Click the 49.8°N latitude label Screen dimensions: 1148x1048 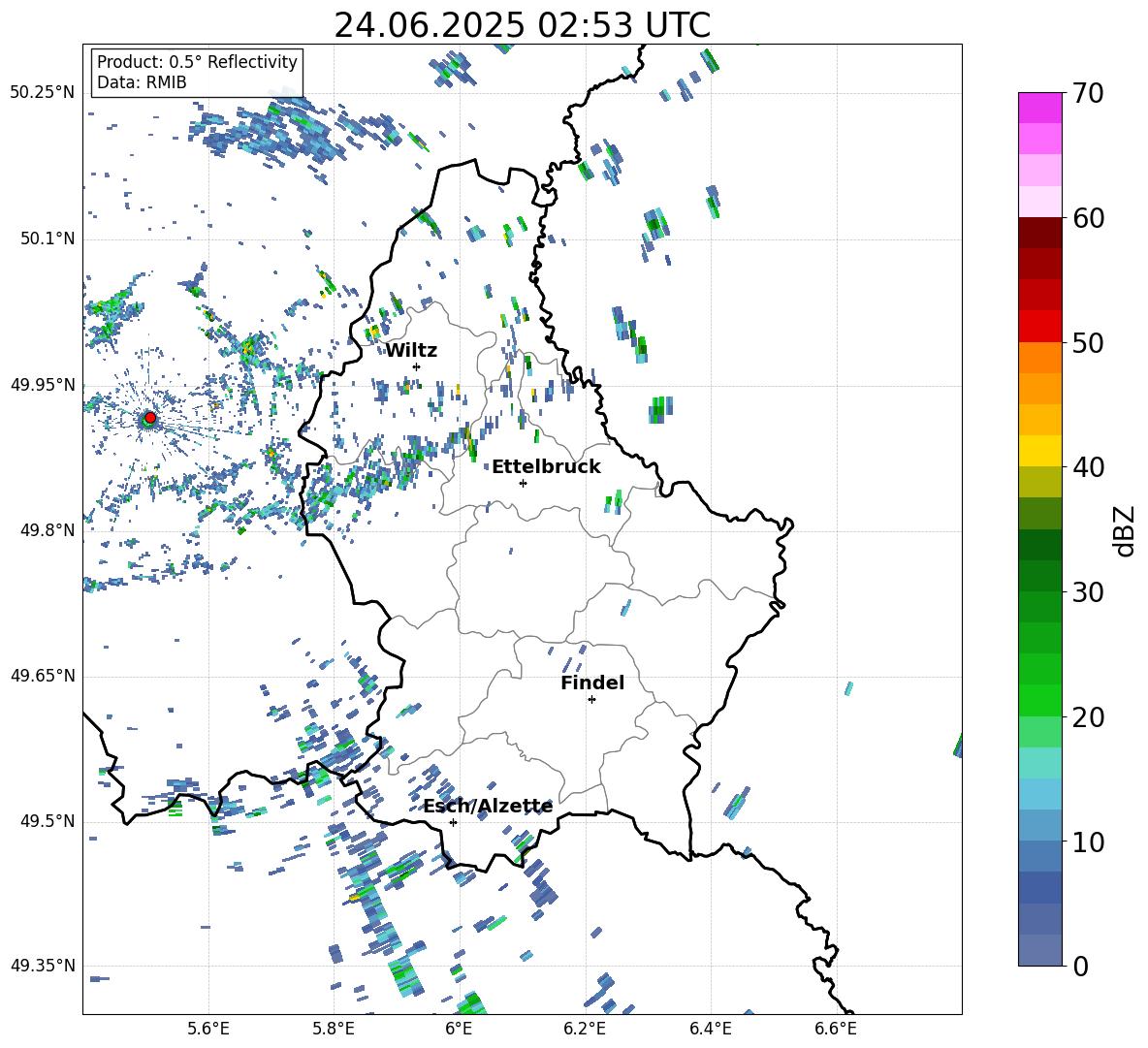48,530
